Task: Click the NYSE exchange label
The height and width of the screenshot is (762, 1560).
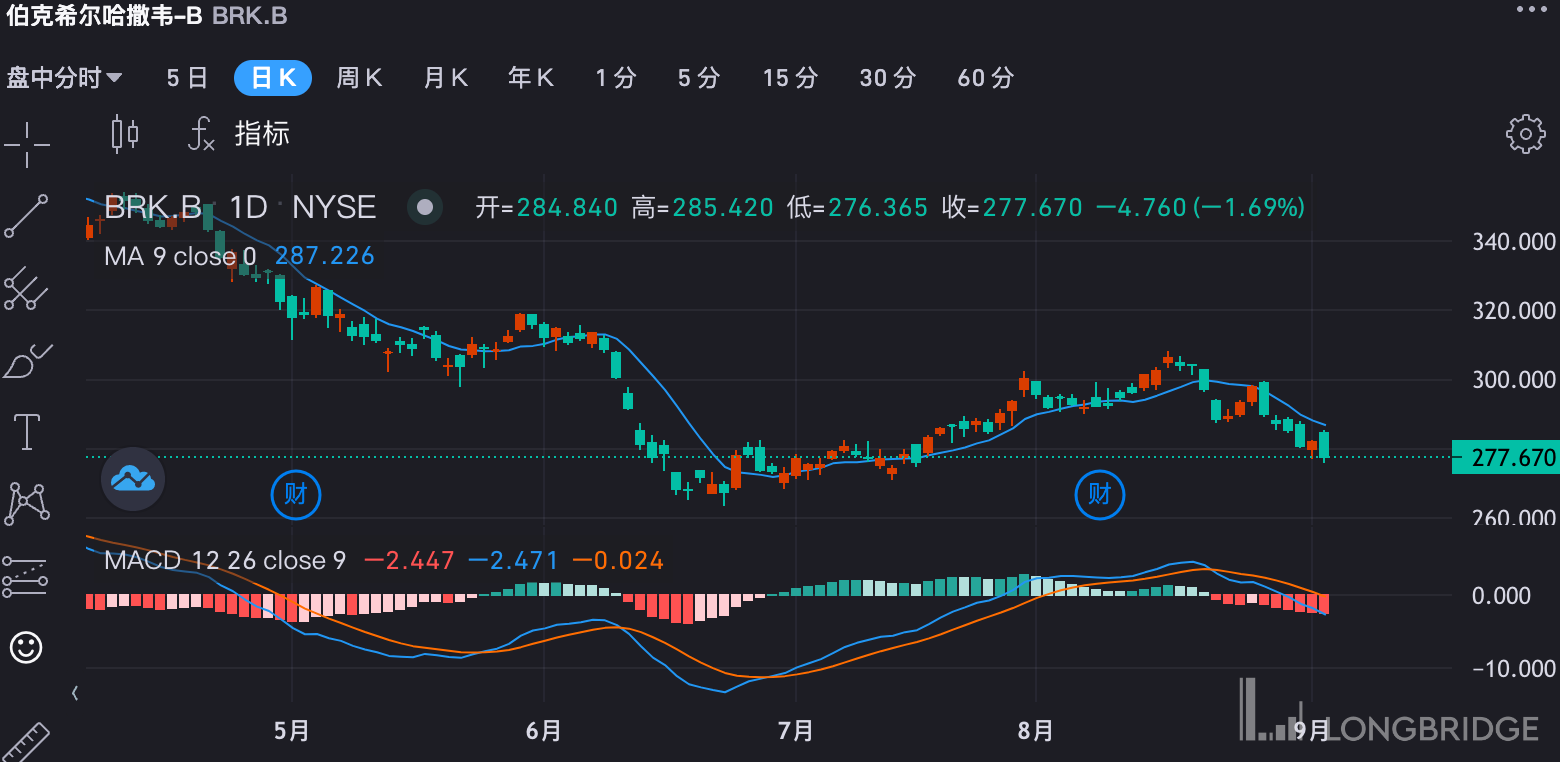Action: tap(334, 207)
